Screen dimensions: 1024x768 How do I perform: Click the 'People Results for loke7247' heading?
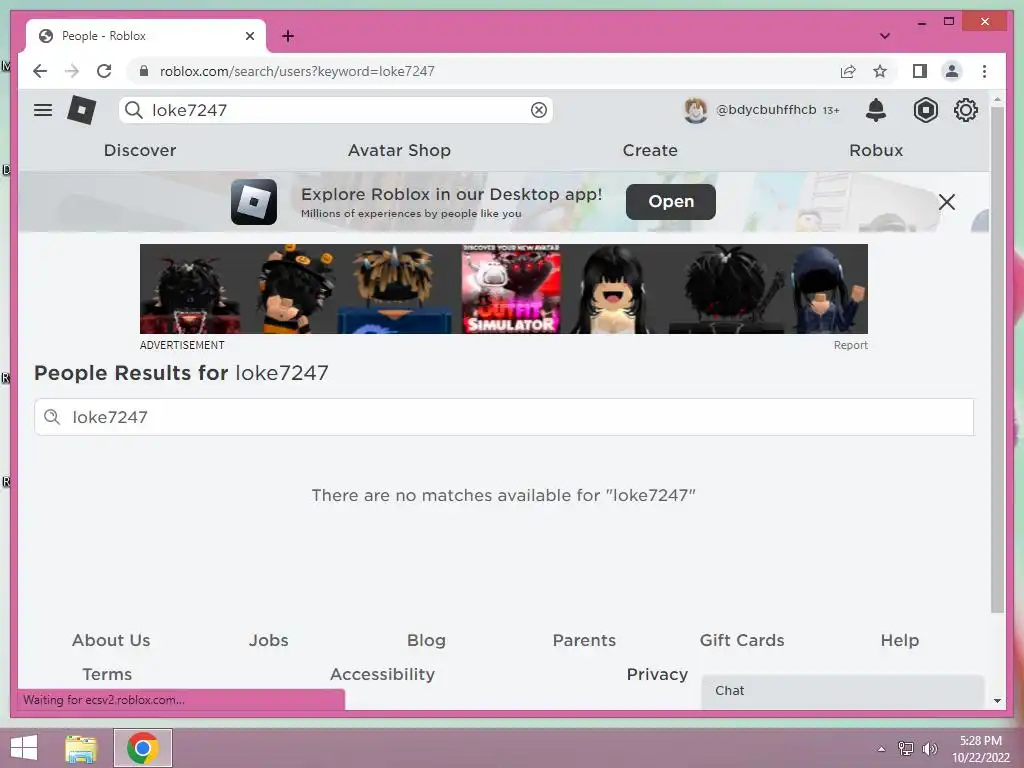tap(181, 373)
